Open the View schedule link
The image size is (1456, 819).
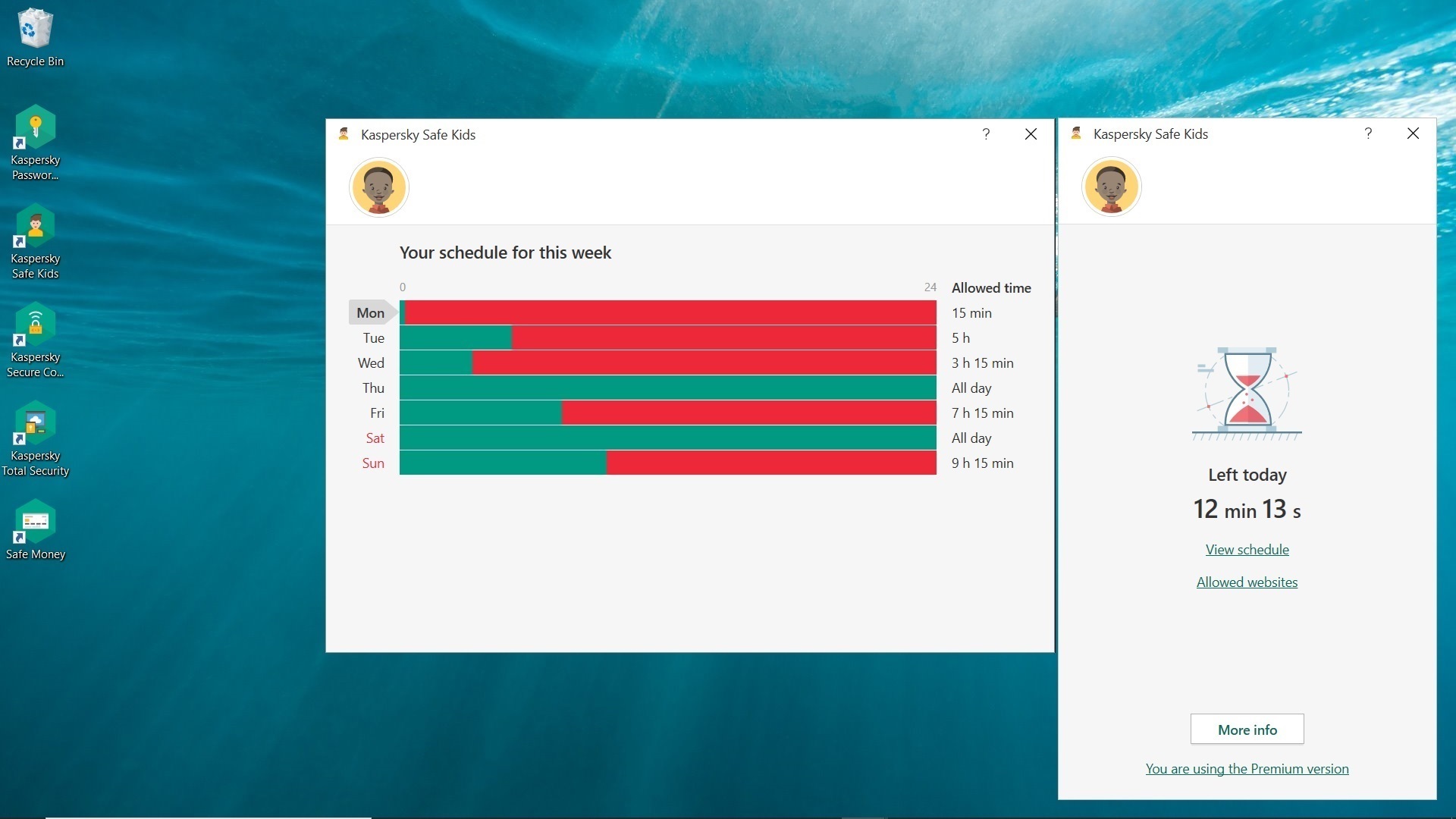[1247, 550]
